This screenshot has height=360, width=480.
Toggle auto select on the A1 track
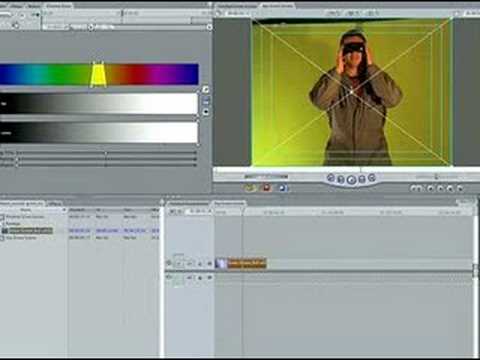209,277
